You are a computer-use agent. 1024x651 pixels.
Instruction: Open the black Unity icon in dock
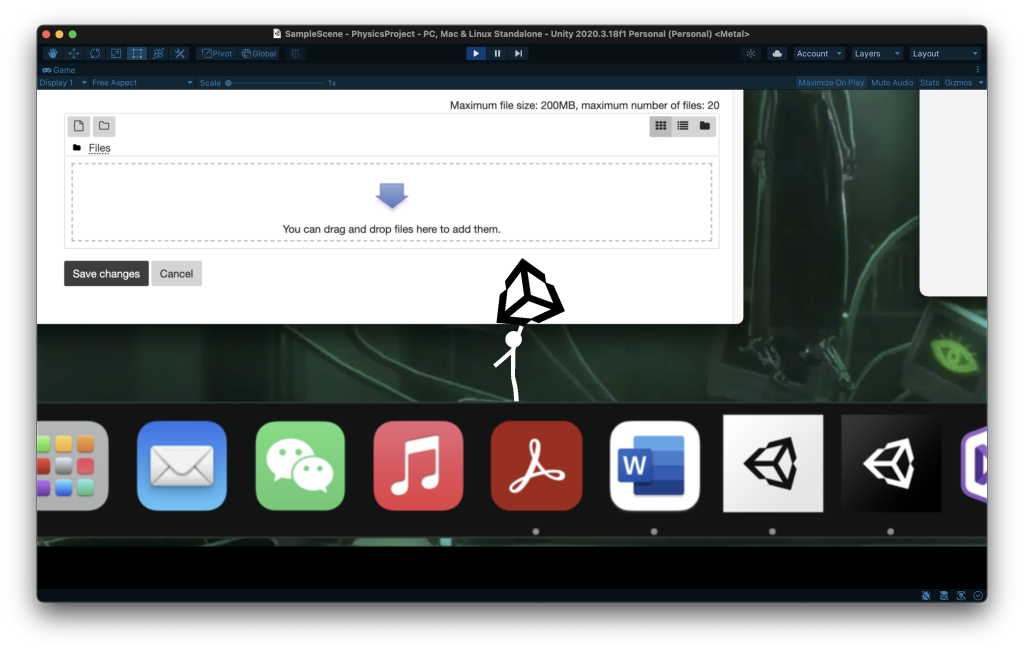891,464
